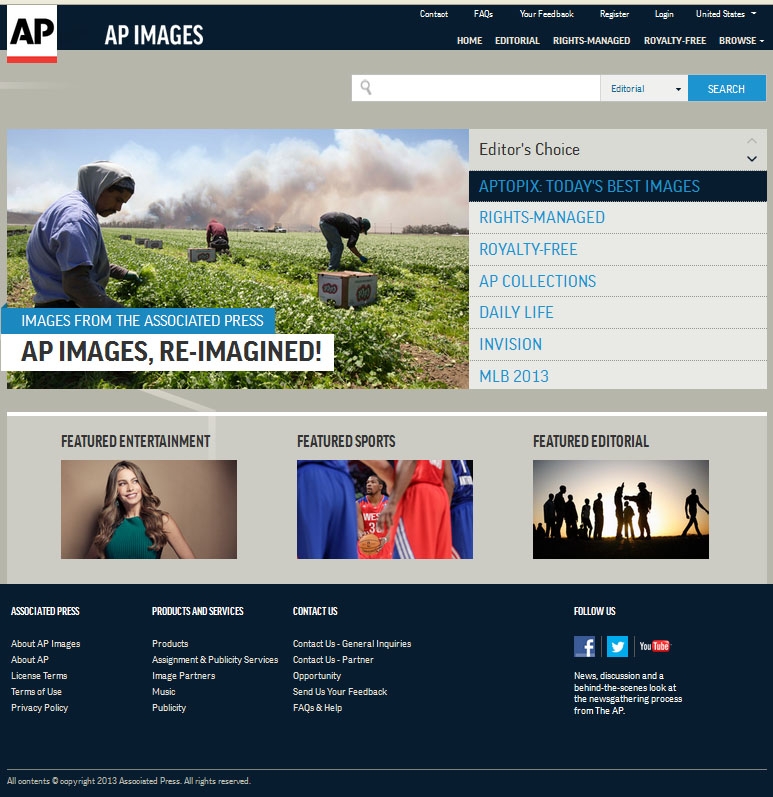
Task: Click the AP IMAGES title text
Action: click(x=154, y=35)
